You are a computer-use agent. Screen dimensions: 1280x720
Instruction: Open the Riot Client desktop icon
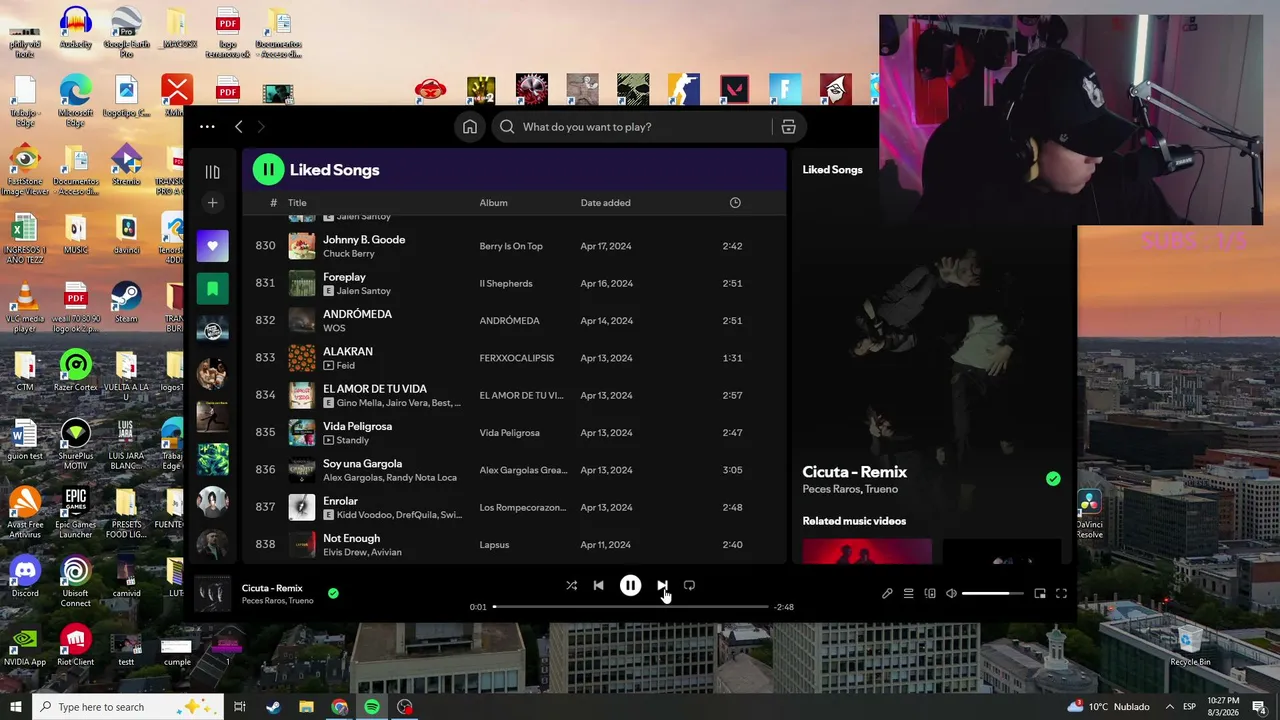click(x=75, y=645)
